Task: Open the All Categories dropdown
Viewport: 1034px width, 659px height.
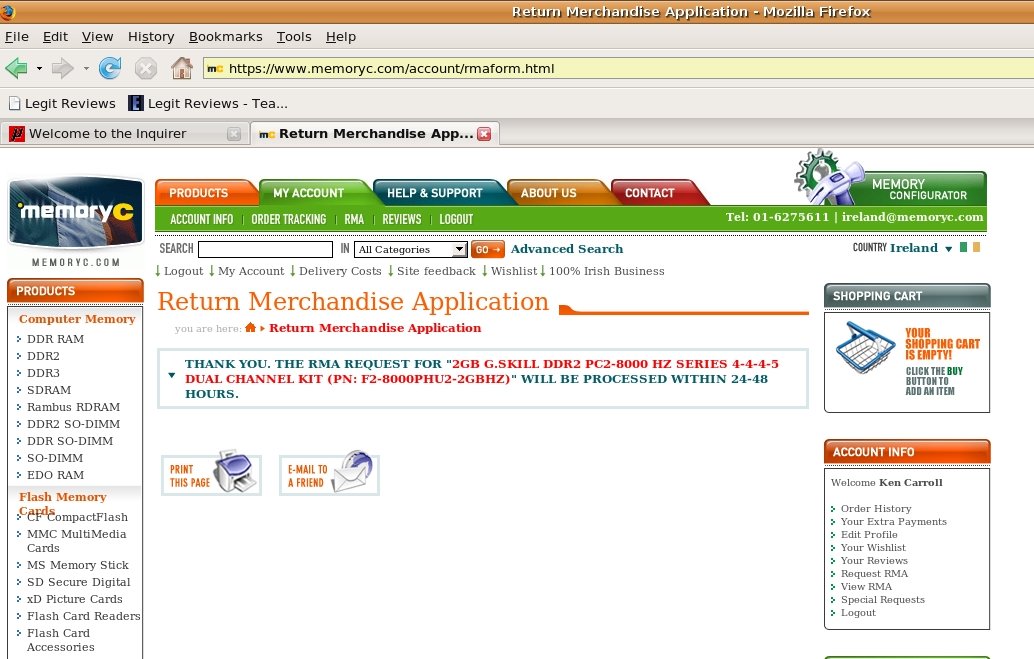Action: [411, 249]
